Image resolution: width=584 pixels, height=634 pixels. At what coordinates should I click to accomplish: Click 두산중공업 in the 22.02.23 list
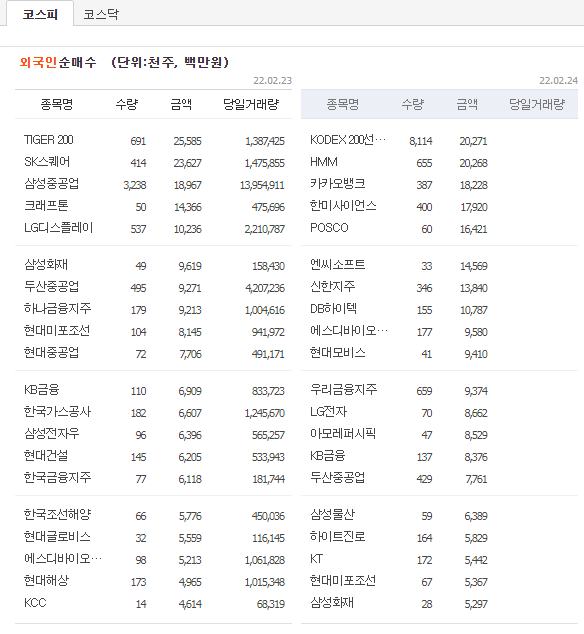pos(51,286)
